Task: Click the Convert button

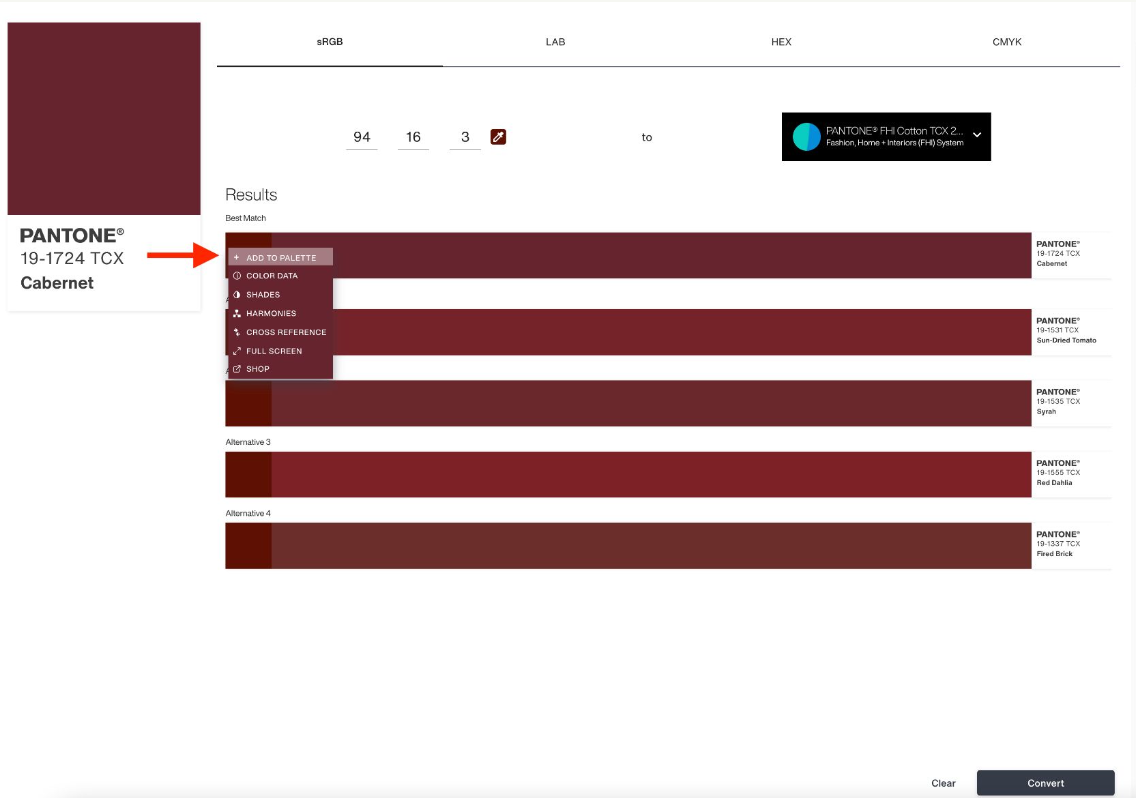Action: (1045, 783)
